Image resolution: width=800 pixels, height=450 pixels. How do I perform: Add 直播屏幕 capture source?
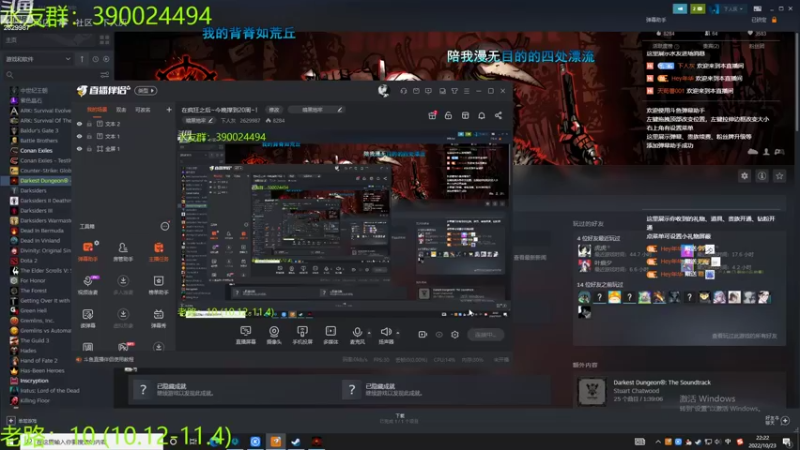click(245, 335)
